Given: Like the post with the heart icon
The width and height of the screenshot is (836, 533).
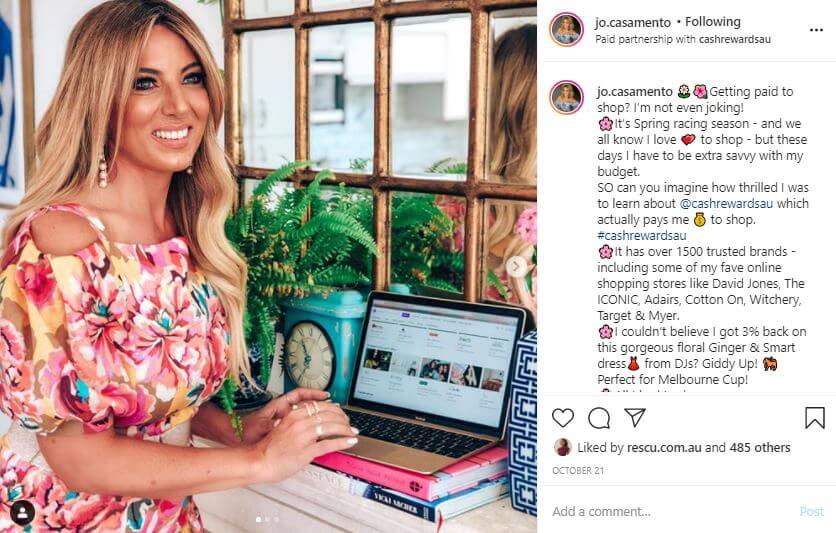Looking at the screenshot, I should pyautogui.click(x=562, y=418).
